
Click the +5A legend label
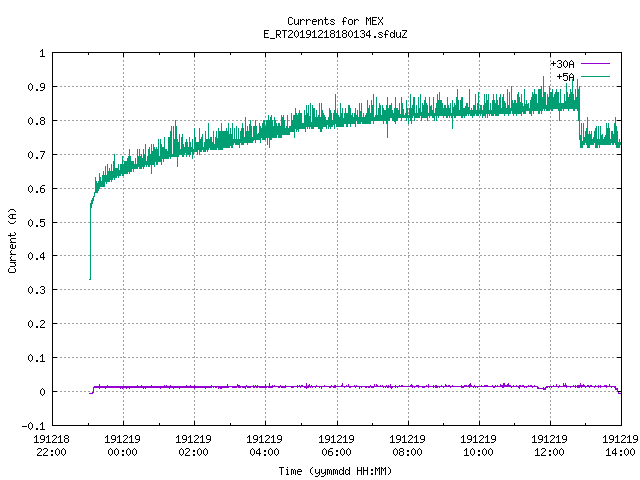pyautogui.click(x=566, y=77)
